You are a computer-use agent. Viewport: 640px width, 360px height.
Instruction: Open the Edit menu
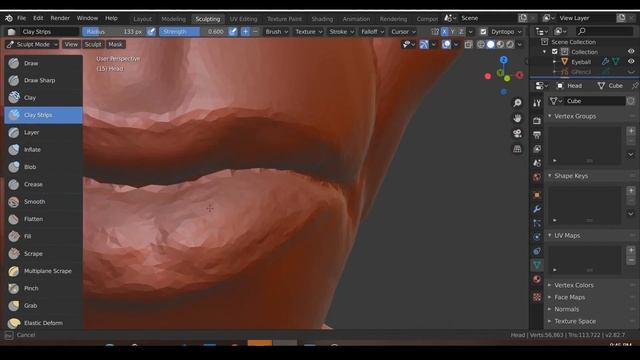point(38,18)
